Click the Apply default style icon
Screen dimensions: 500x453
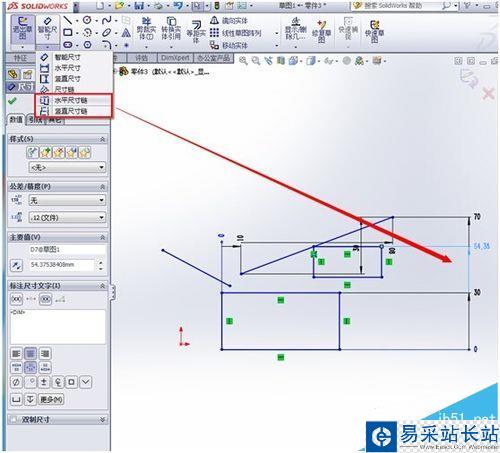click(x=32, y=153)
